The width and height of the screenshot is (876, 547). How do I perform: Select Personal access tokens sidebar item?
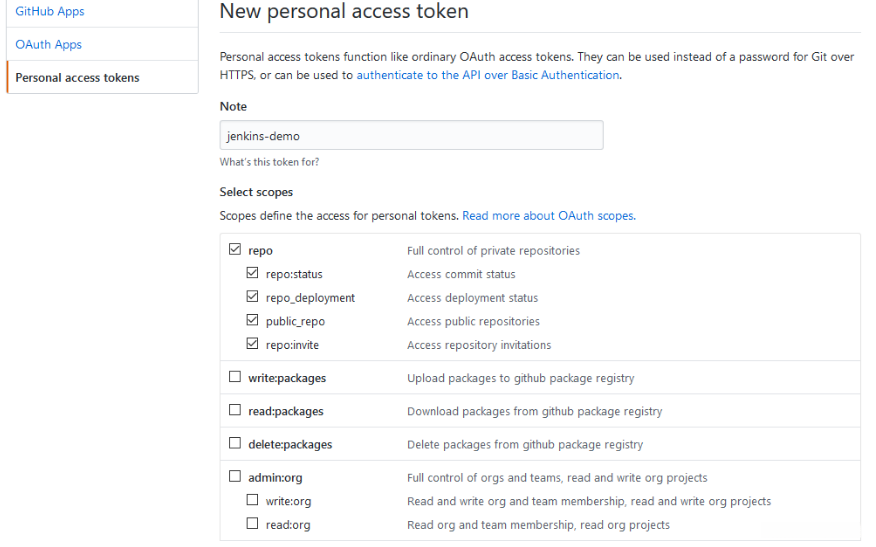click(77, 77)
